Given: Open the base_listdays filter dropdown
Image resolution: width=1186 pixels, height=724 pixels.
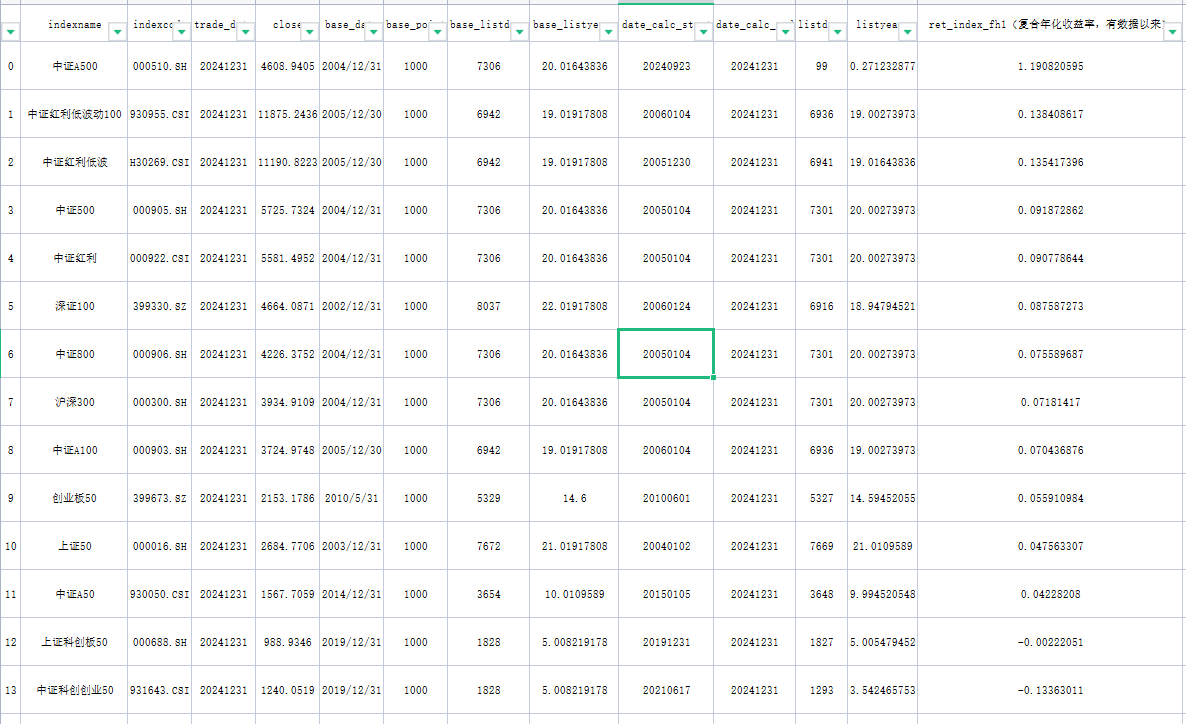Looking at the screenshot, I should 517,33.
